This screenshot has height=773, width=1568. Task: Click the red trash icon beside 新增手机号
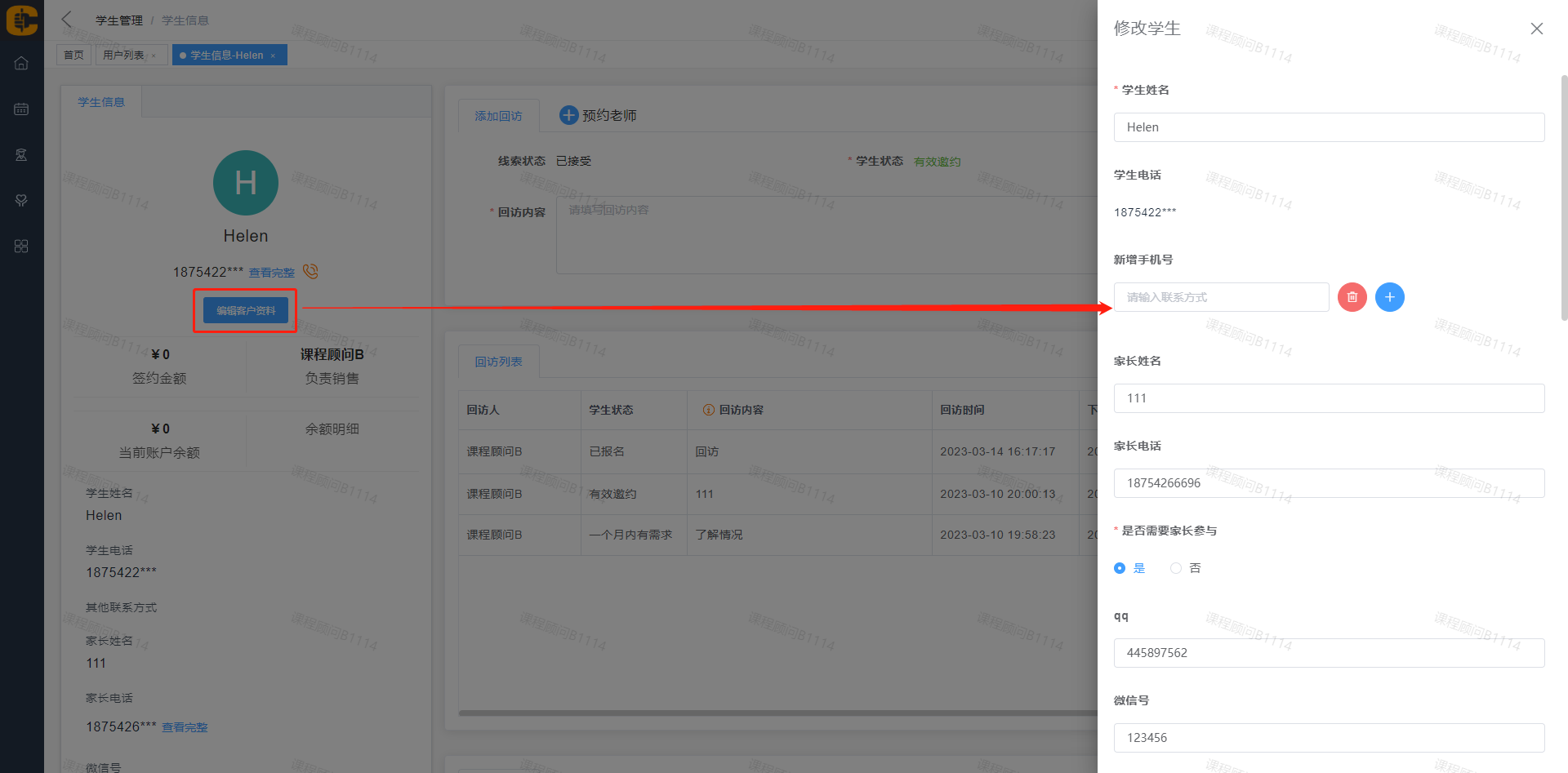[x=1352, y=297]
